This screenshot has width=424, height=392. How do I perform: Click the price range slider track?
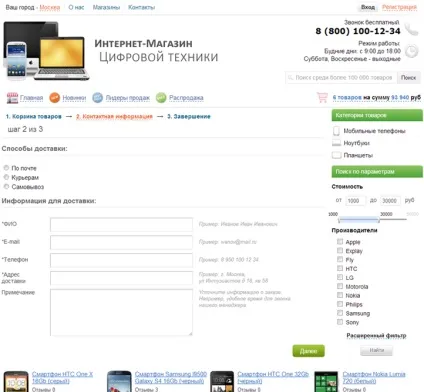pos(372,219)
